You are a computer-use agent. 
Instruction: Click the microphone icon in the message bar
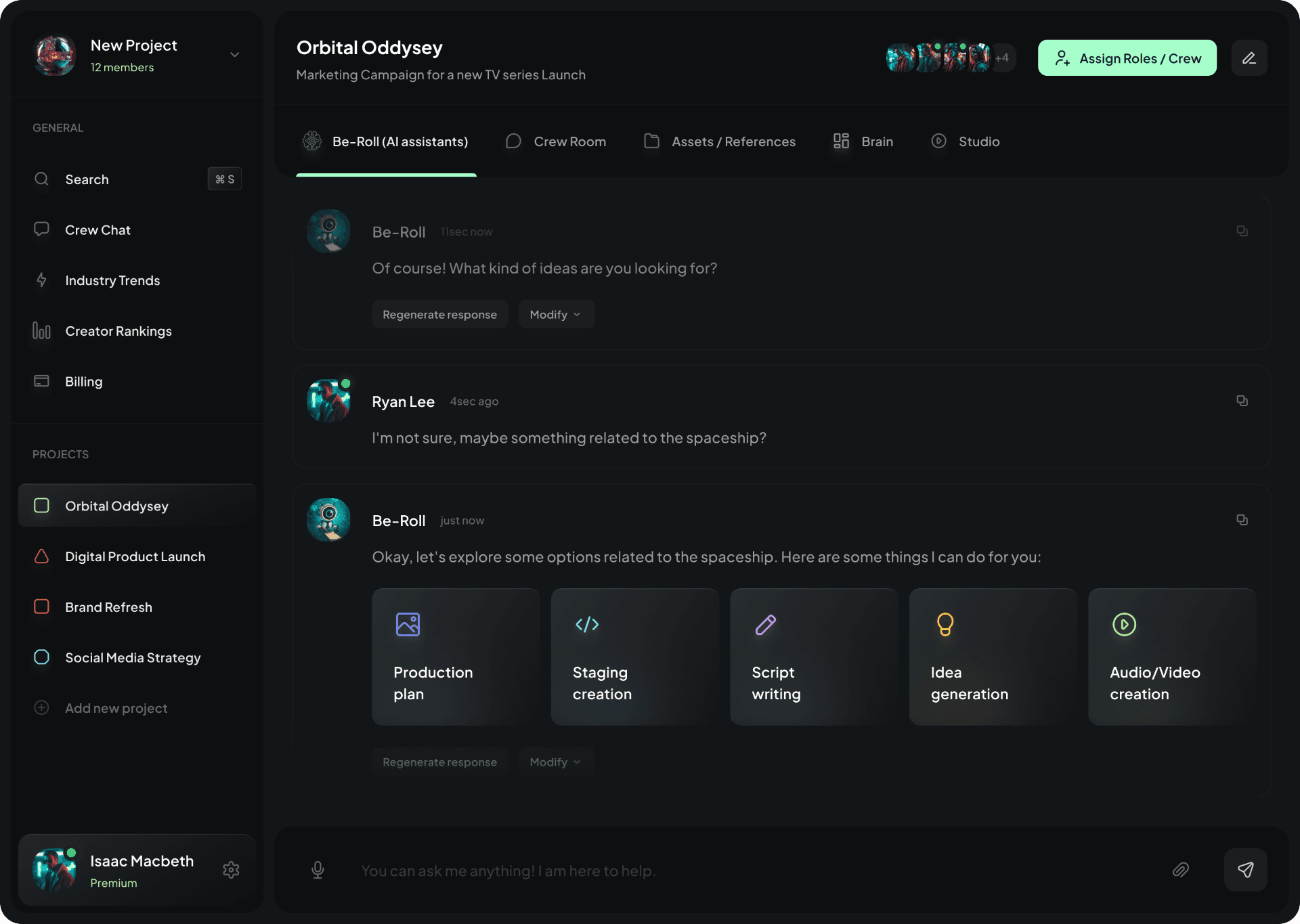[x=317, y=871]
